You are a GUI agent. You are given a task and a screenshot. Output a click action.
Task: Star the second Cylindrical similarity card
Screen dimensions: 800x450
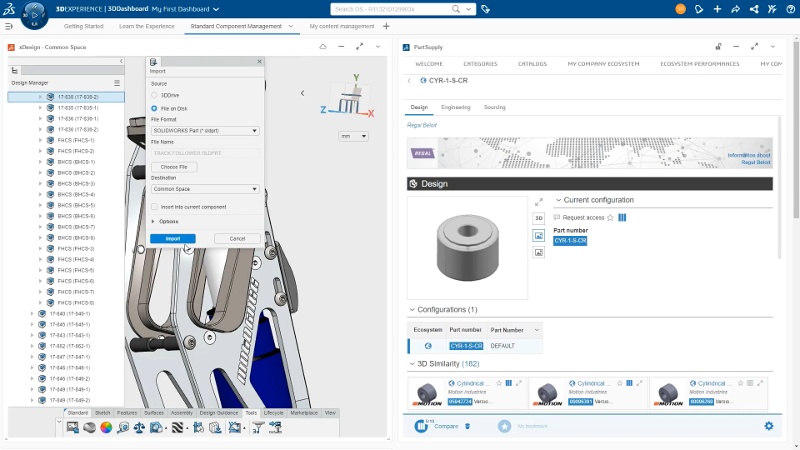[x=619, y=383]
